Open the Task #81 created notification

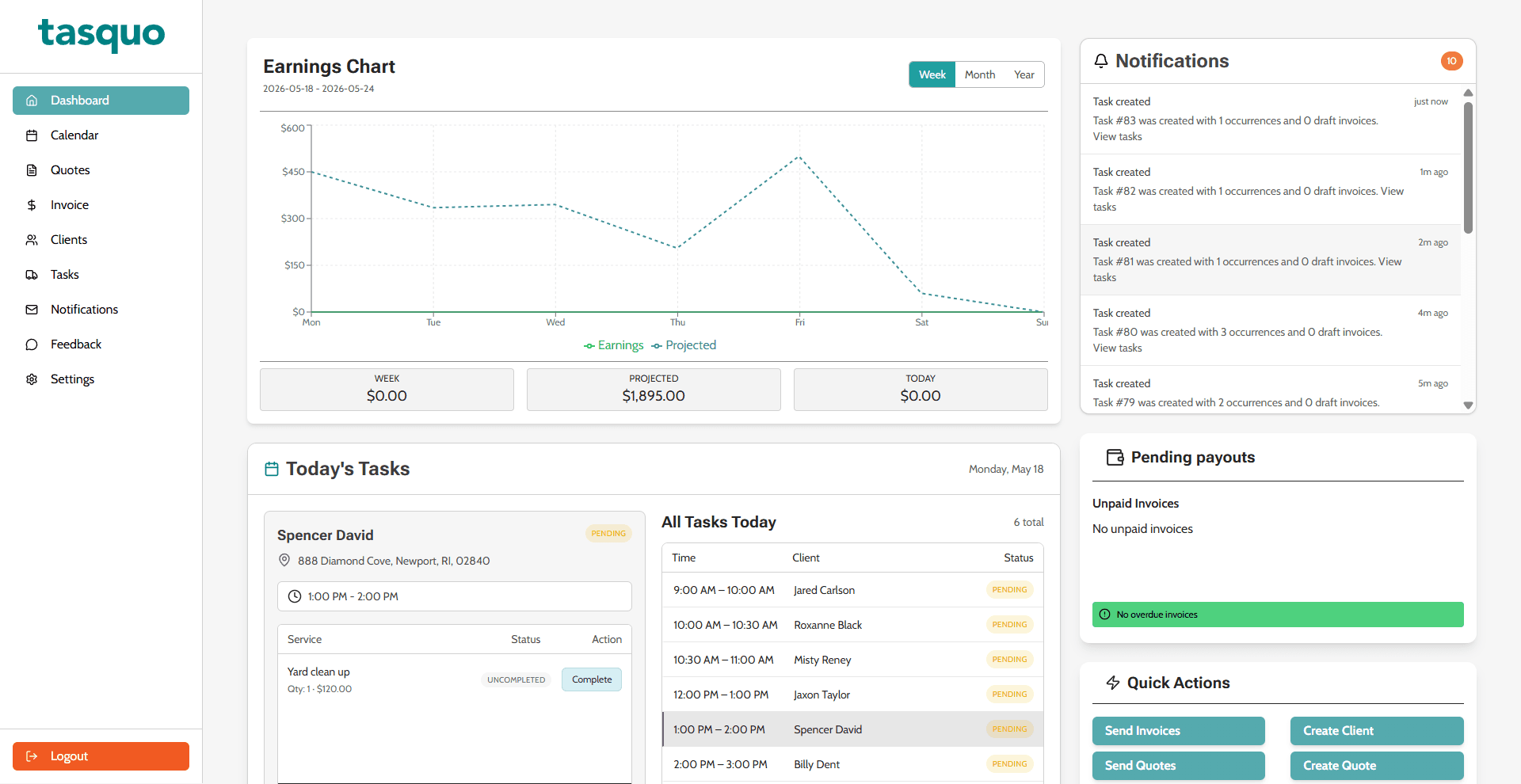click(x=1271, y=260)
